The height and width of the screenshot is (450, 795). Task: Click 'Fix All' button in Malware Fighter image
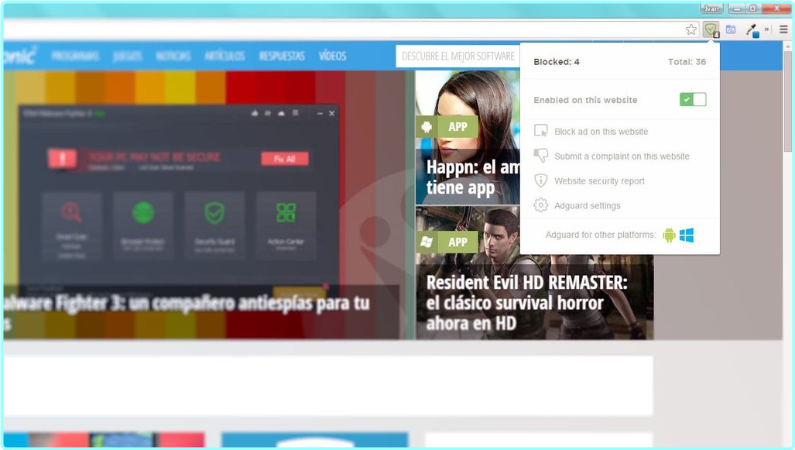coord(284,159)
